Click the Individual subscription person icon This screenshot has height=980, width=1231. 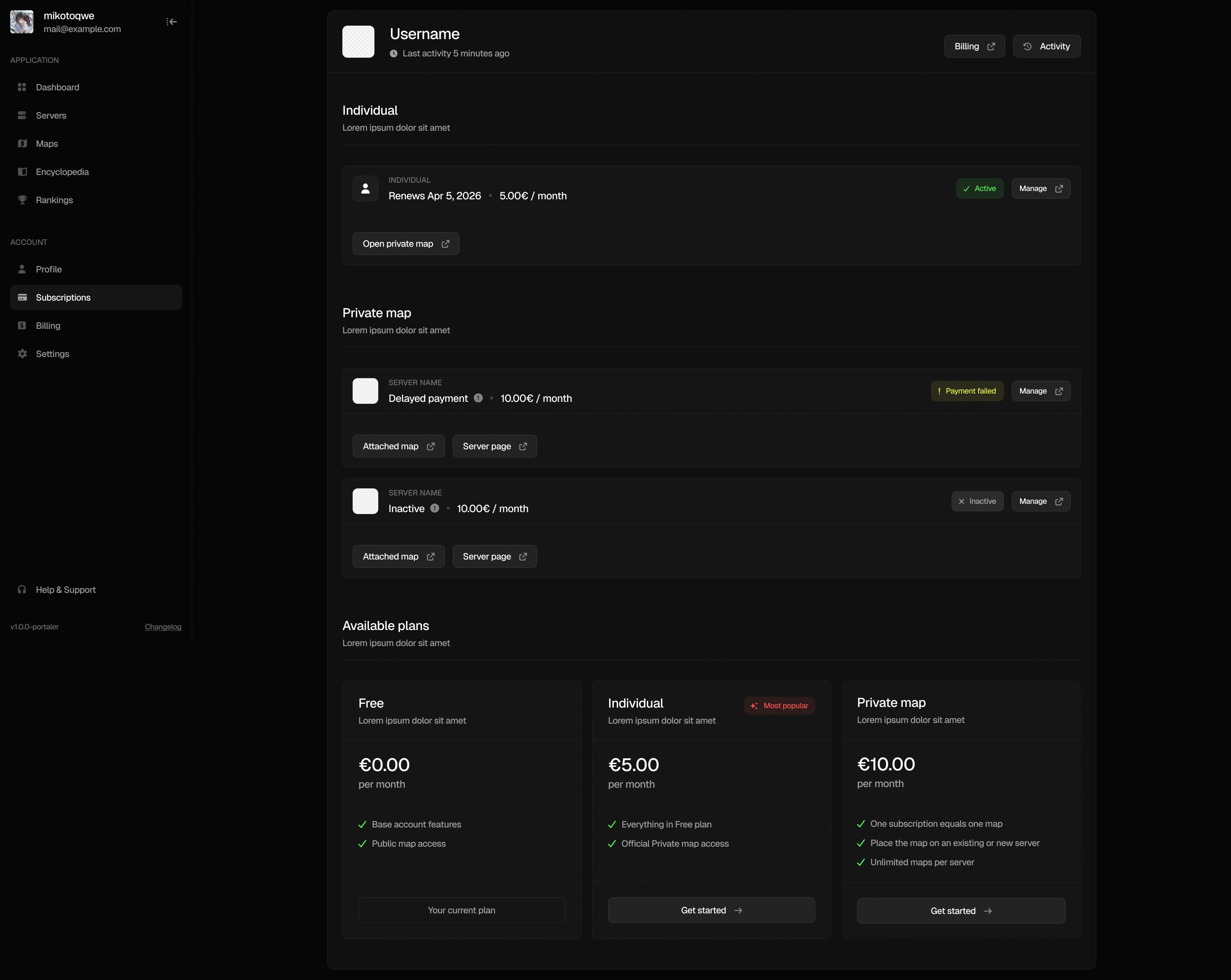click(365, 188)
